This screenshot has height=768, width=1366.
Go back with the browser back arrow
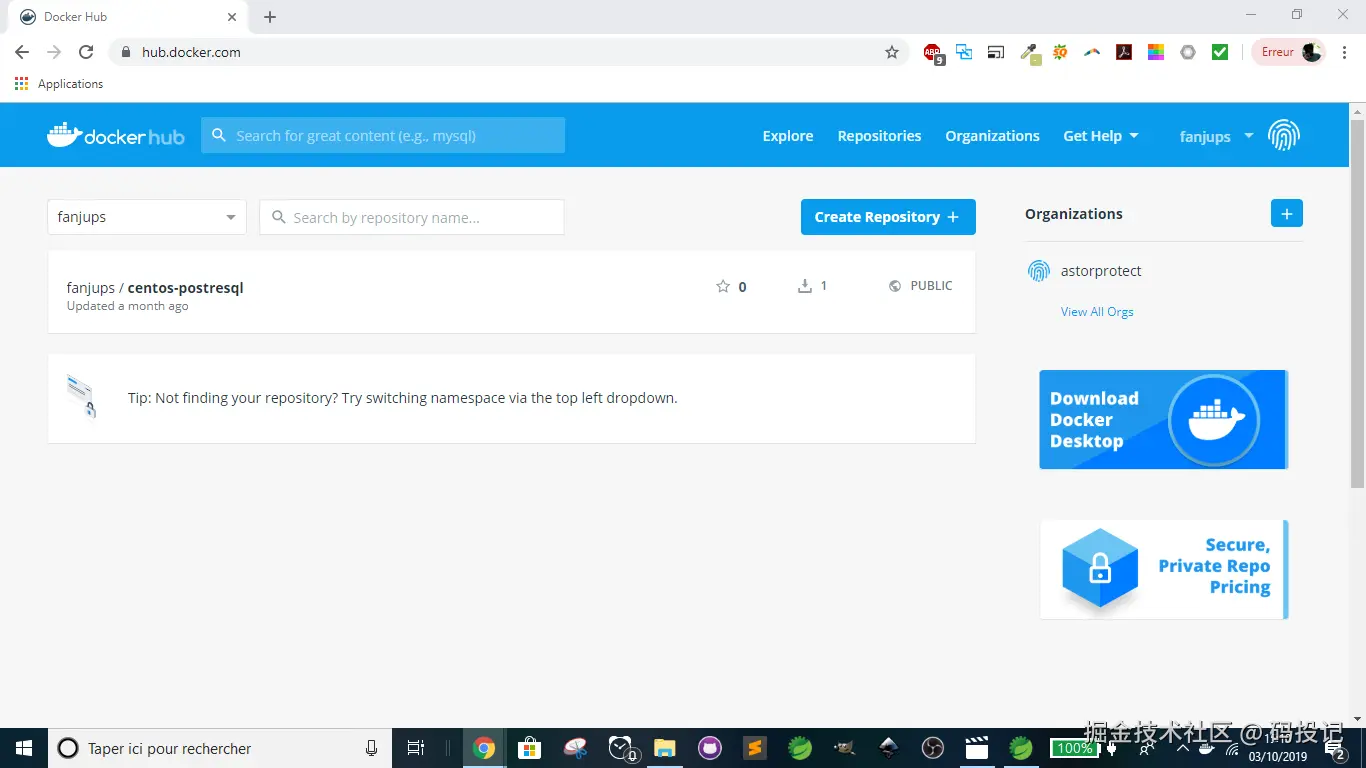tap(22, 52)
